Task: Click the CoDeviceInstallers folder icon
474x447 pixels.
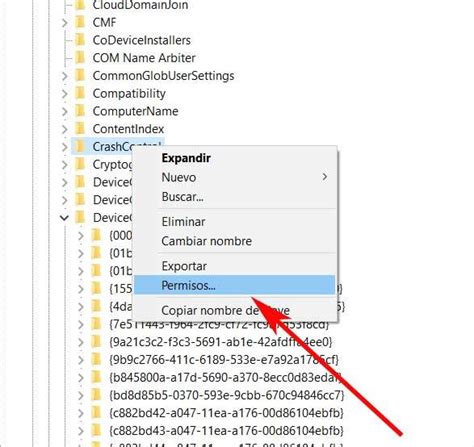Action: [x=80, y=40]
